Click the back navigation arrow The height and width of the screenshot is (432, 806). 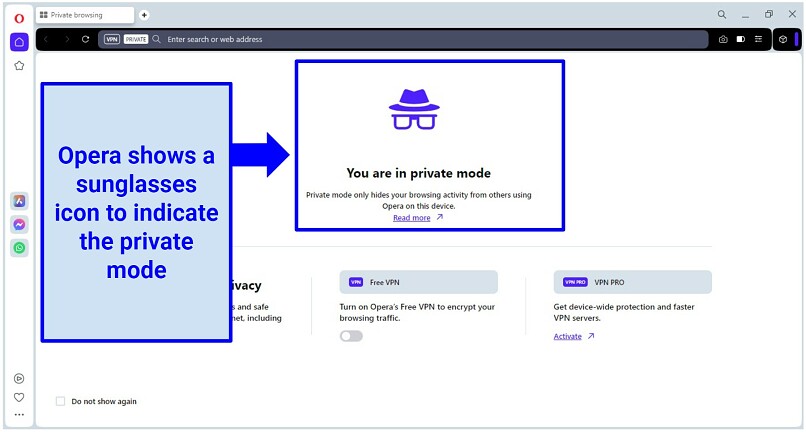pos(46,39)
